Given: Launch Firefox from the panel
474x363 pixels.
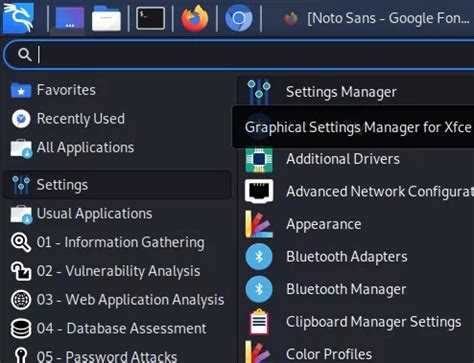Looking at the screenshot, I should tap(195, 18).
